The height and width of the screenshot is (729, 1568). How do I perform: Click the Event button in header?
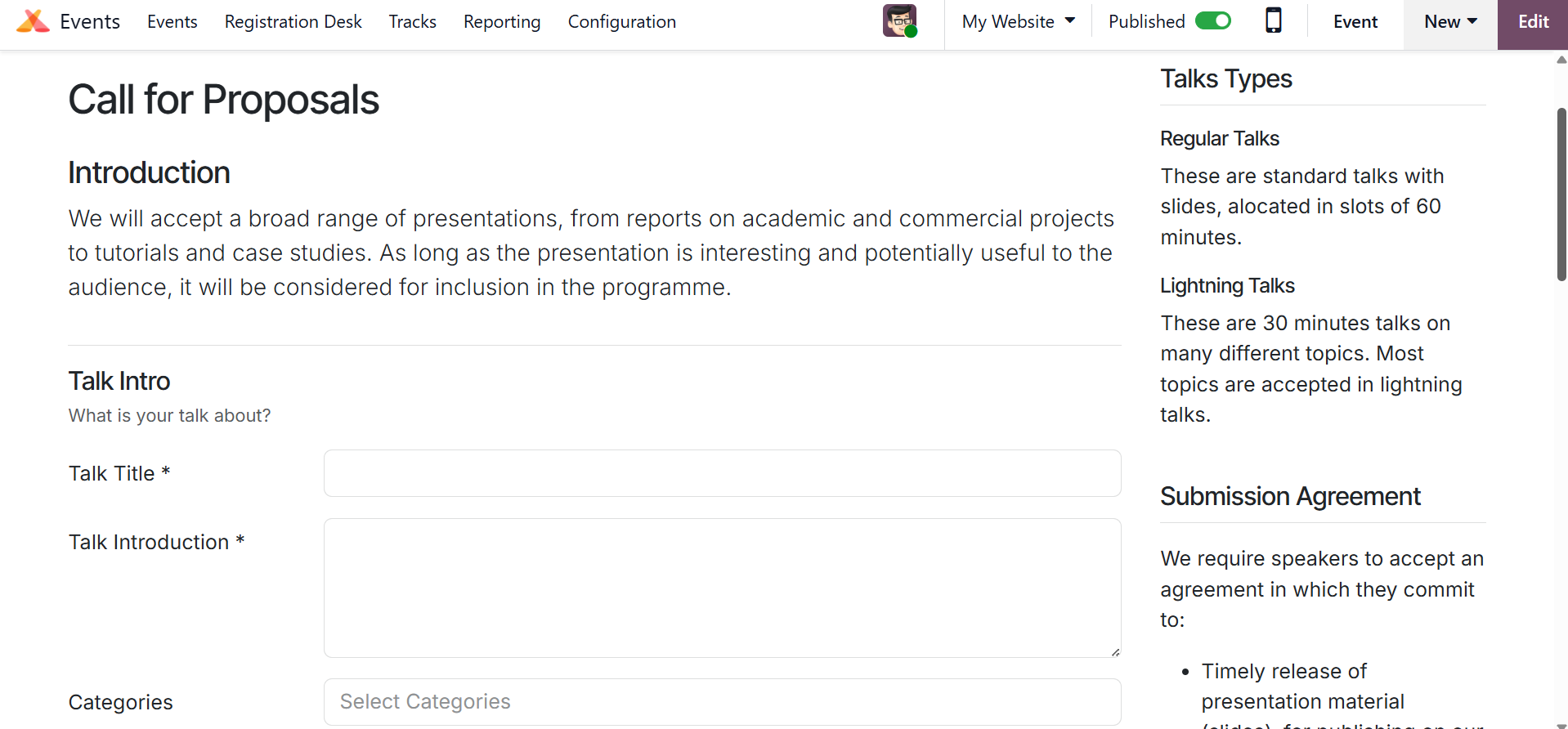tap(1355, 22)
